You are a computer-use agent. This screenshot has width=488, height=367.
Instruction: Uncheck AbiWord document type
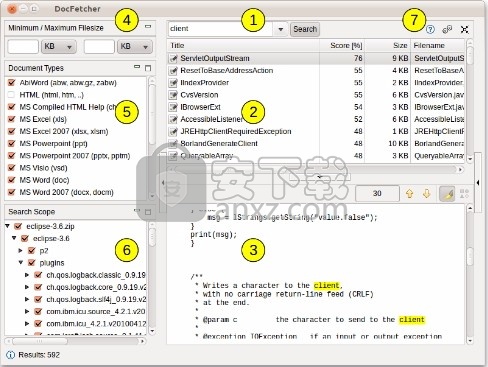pyautogui.click(x=12, y=82)
